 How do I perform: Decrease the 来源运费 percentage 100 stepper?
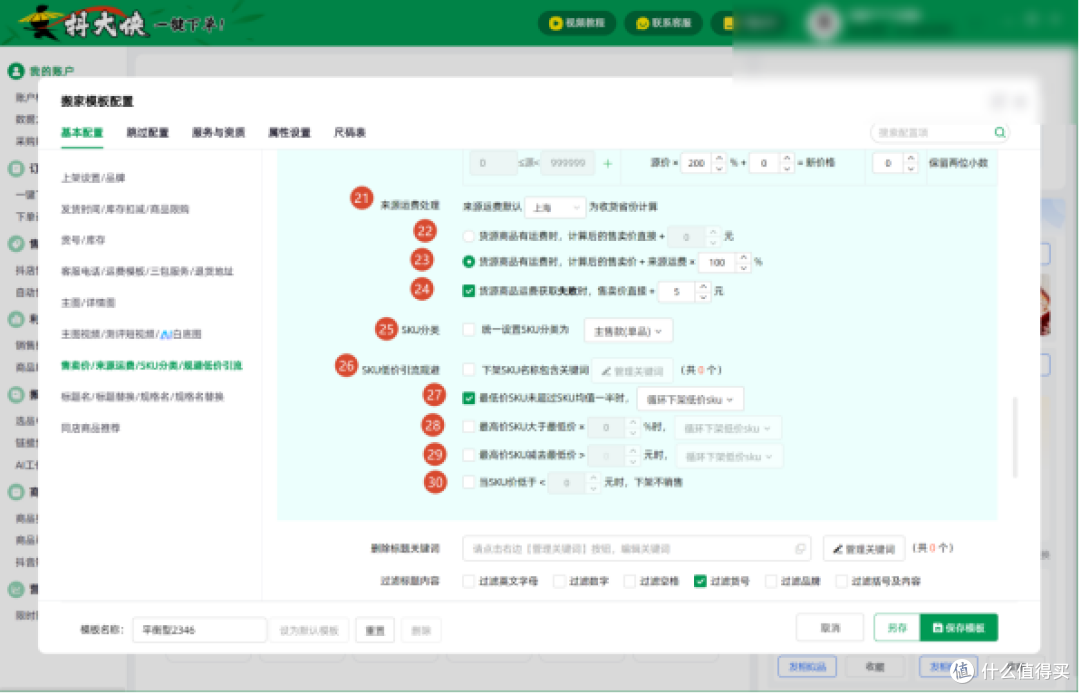(x=743, y=268)
